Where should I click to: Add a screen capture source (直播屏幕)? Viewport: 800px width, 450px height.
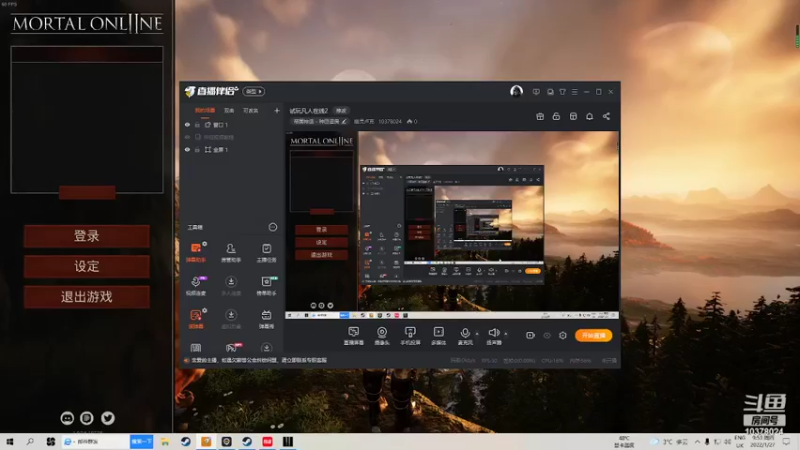[x=354, y=336]
